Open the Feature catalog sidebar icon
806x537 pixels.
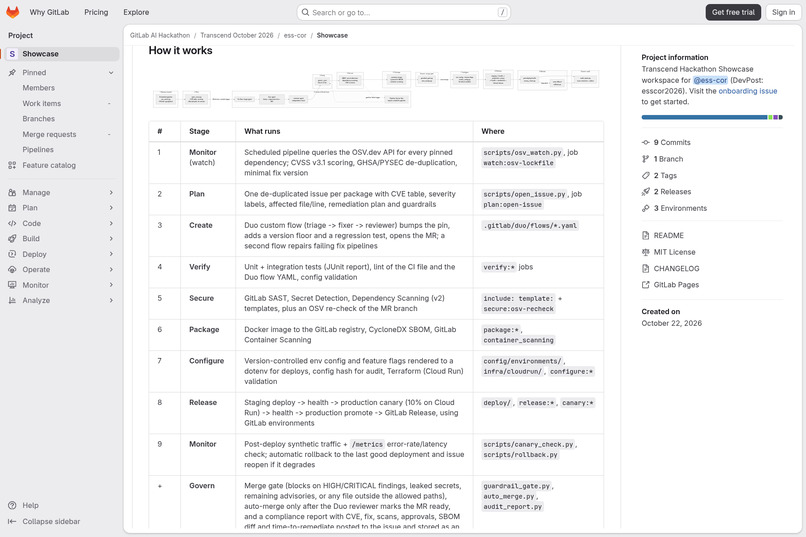click(x=12, y=165)
